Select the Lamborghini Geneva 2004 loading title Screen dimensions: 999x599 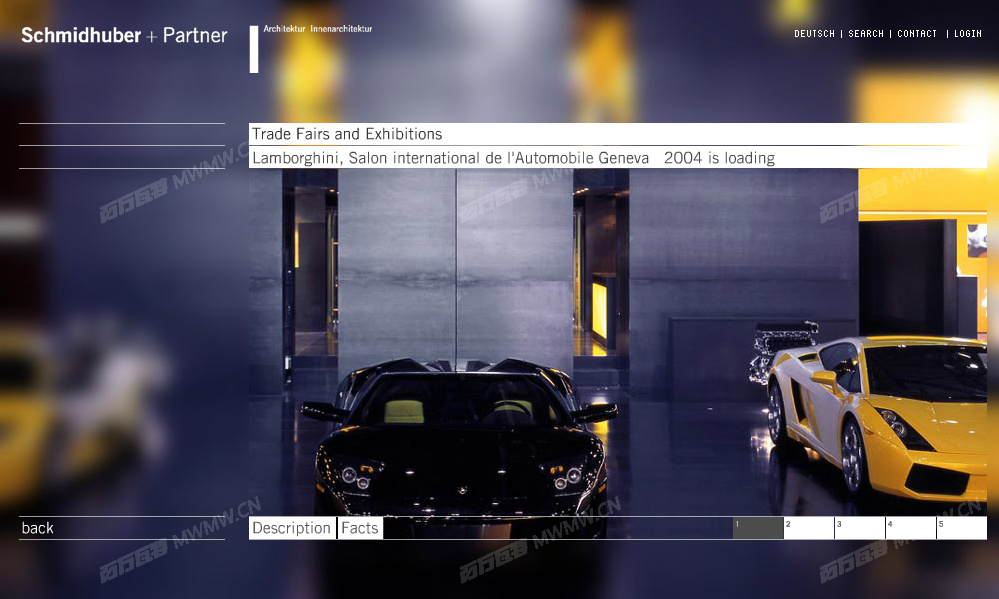pos(514,158)
